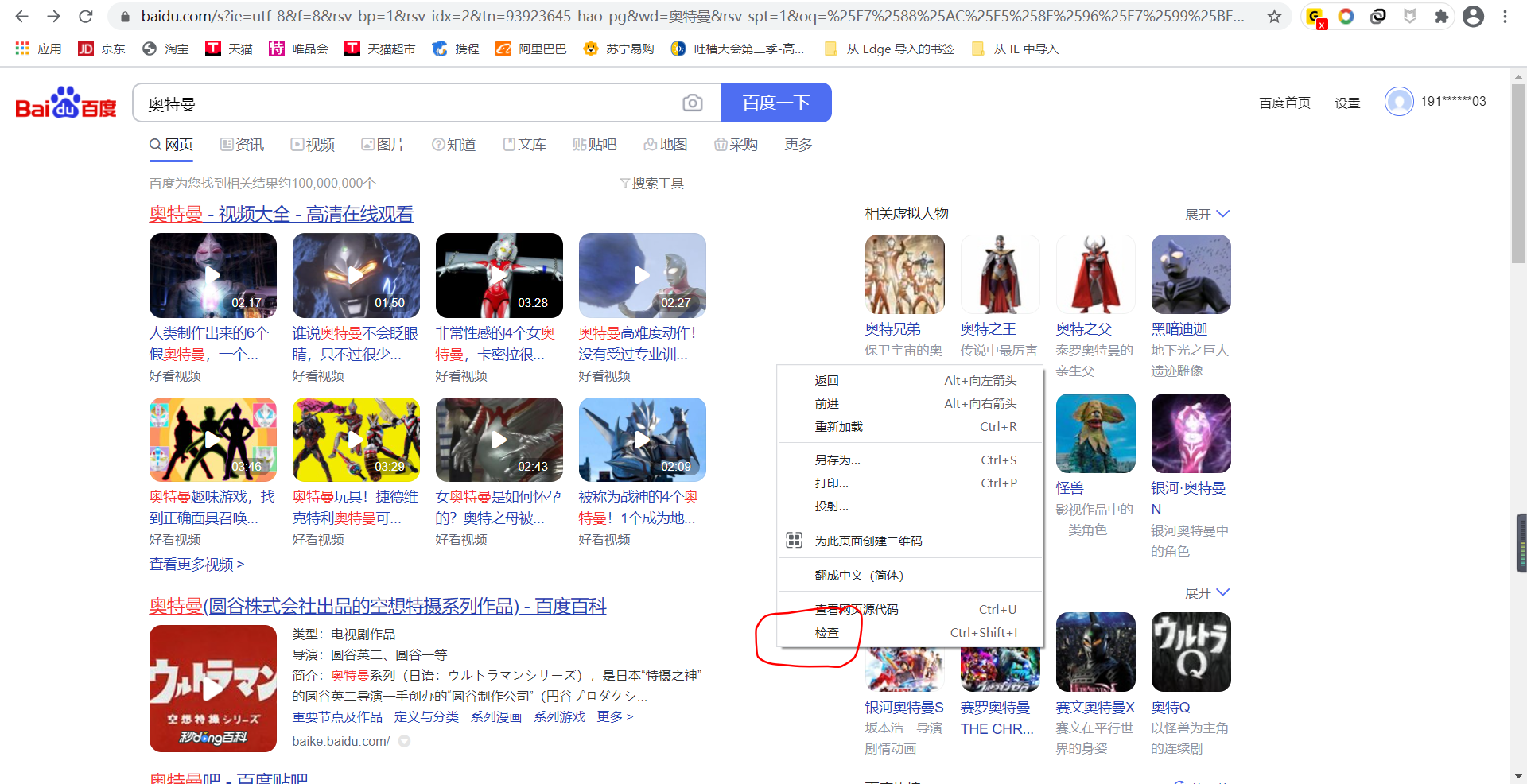Open the 唯品会 bookmark
Screen dimensions: 1527x784
tap(298, 49)
